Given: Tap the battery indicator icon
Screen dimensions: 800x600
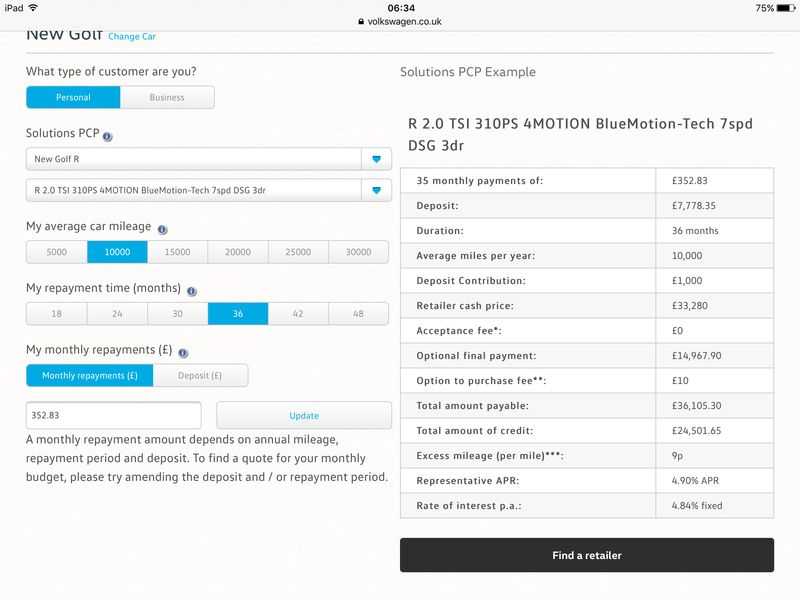Looking at the screenshot, I should click(786, 8).
